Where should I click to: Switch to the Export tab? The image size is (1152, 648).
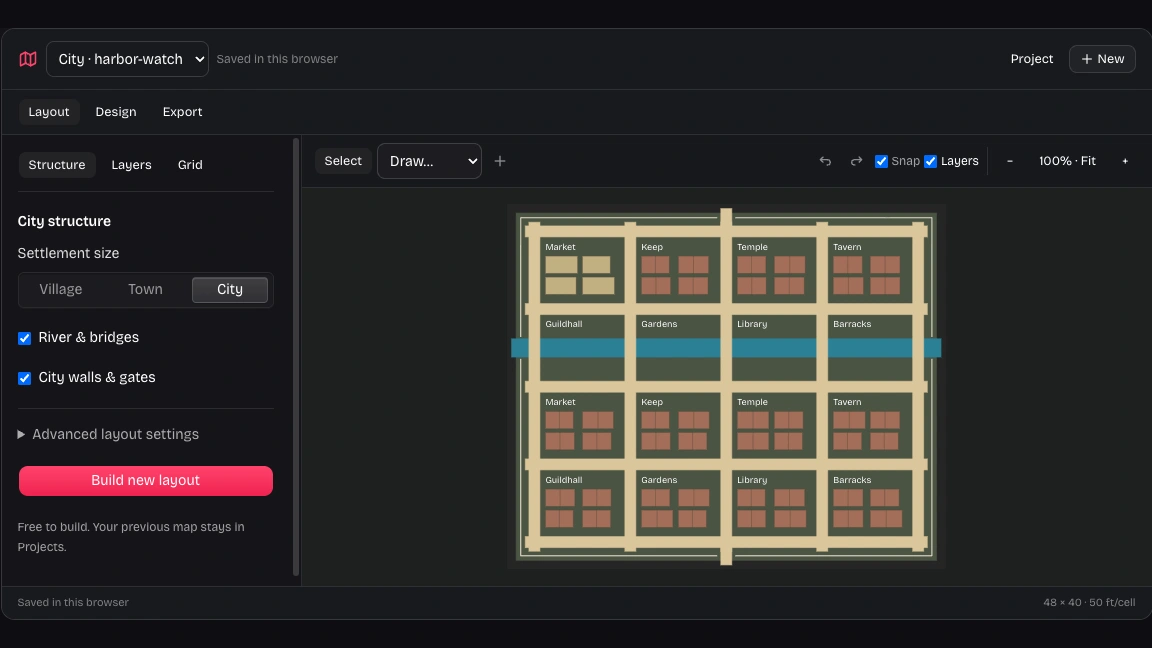(182, 112)
